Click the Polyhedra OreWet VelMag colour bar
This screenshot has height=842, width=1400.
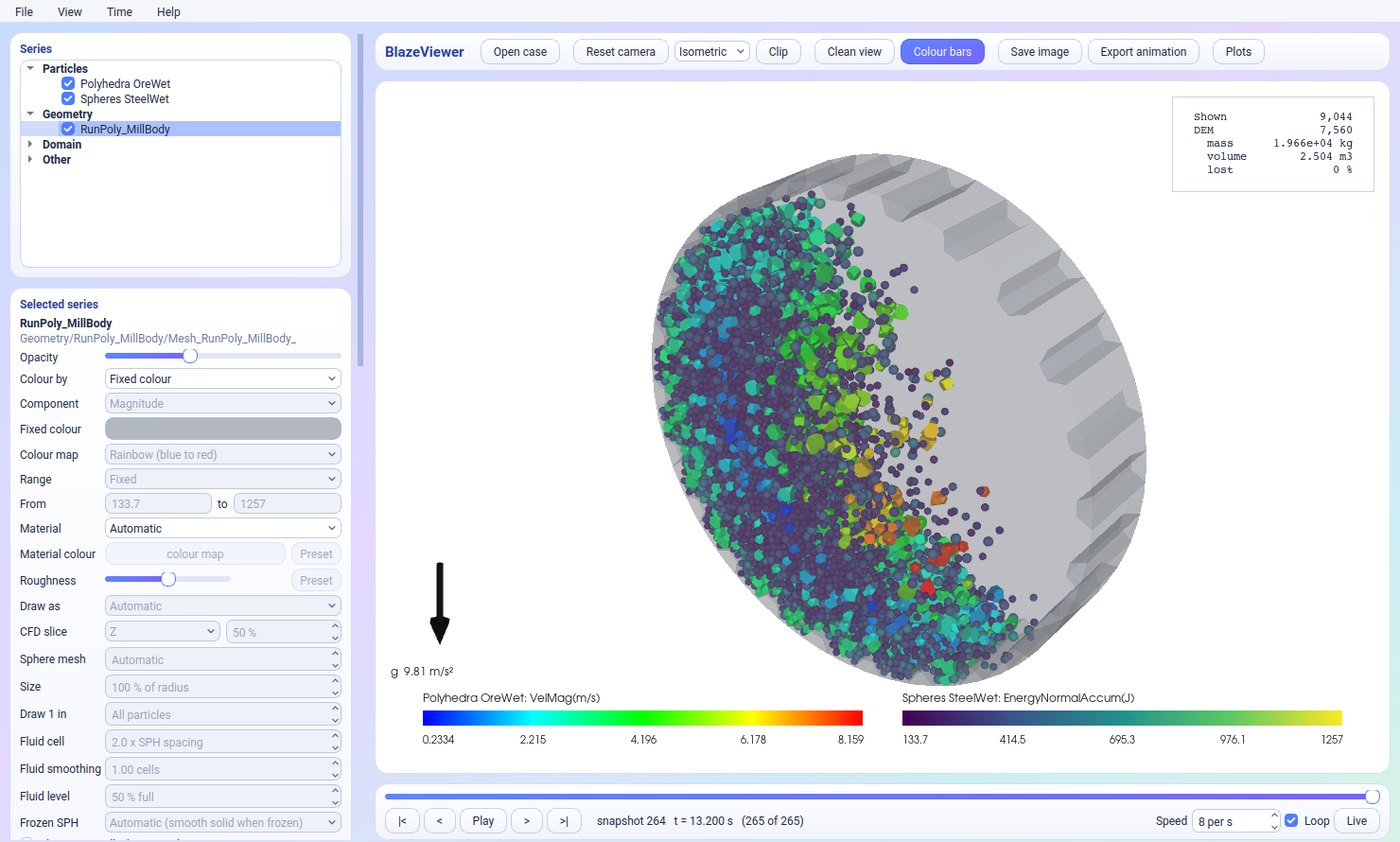(643, 718)
